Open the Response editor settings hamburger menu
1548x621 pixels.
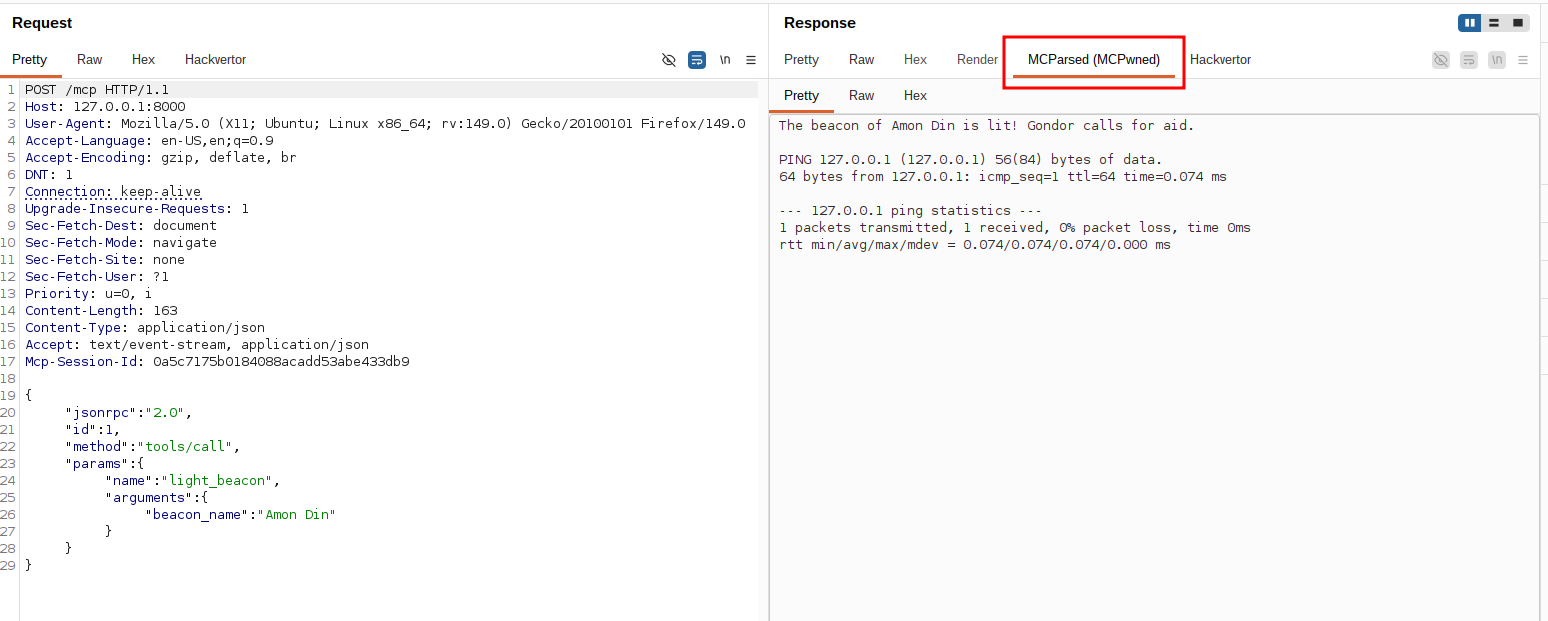click(1524, 60)
